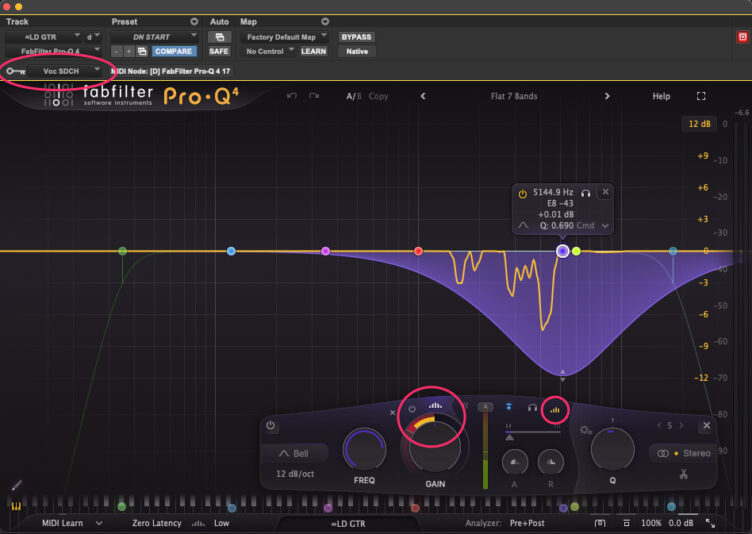
Task: Click the redo arrow icon
Action: click(x=314, y=96)
